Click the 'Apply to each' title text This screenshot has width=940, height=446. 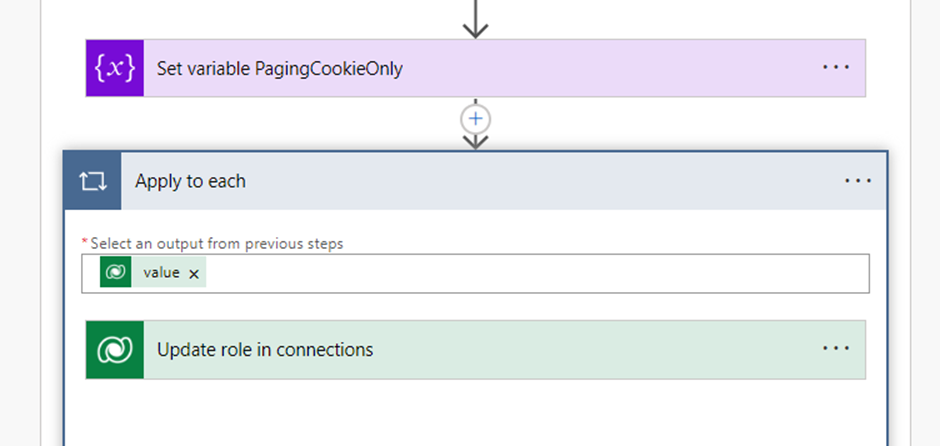pyautogui.click(x=190, y=181)
